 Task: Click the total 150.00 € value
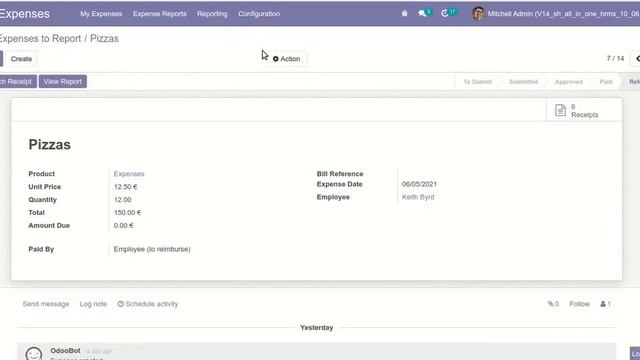[127, 213]
